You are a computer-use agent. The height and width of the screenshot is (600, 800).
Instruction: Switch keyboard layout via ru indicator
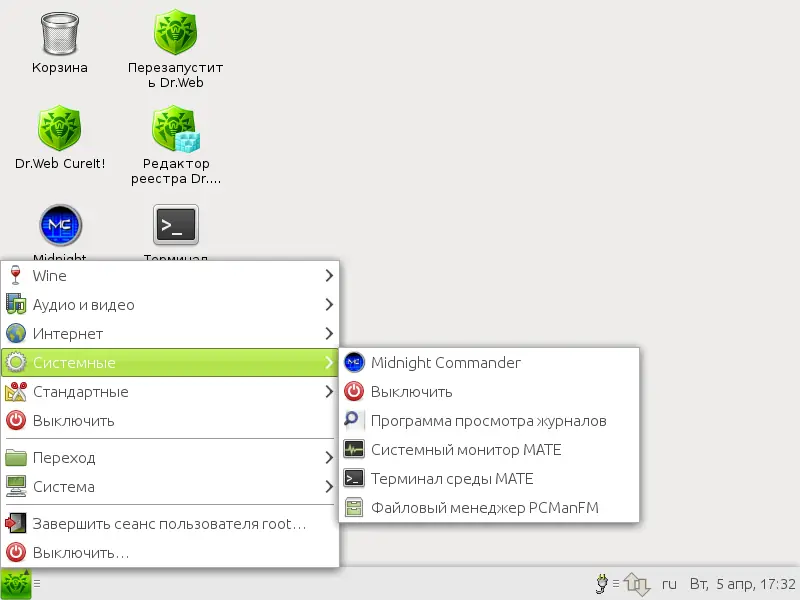[x=669, y=584]
